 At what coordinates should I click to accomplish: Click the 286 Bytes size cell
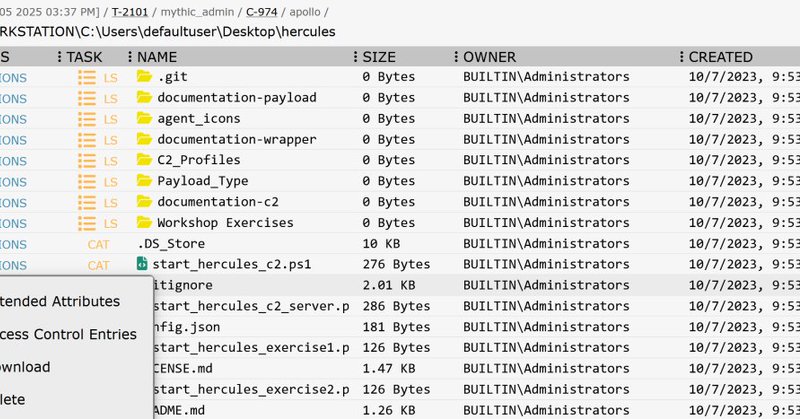click(x=396, y=306)
